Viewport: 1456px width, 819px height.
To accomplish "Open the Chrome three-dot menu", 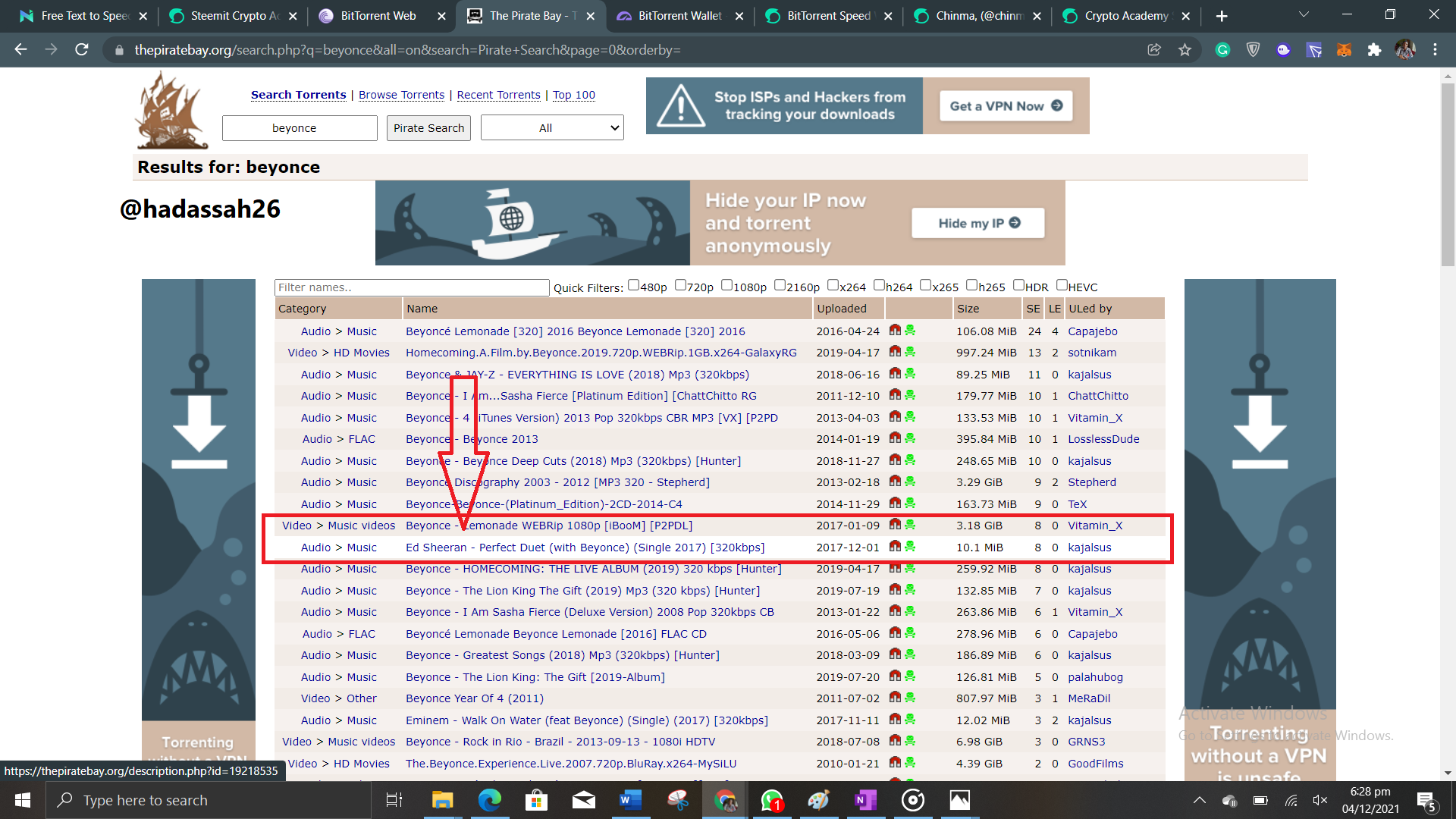I will (1435, 50).
